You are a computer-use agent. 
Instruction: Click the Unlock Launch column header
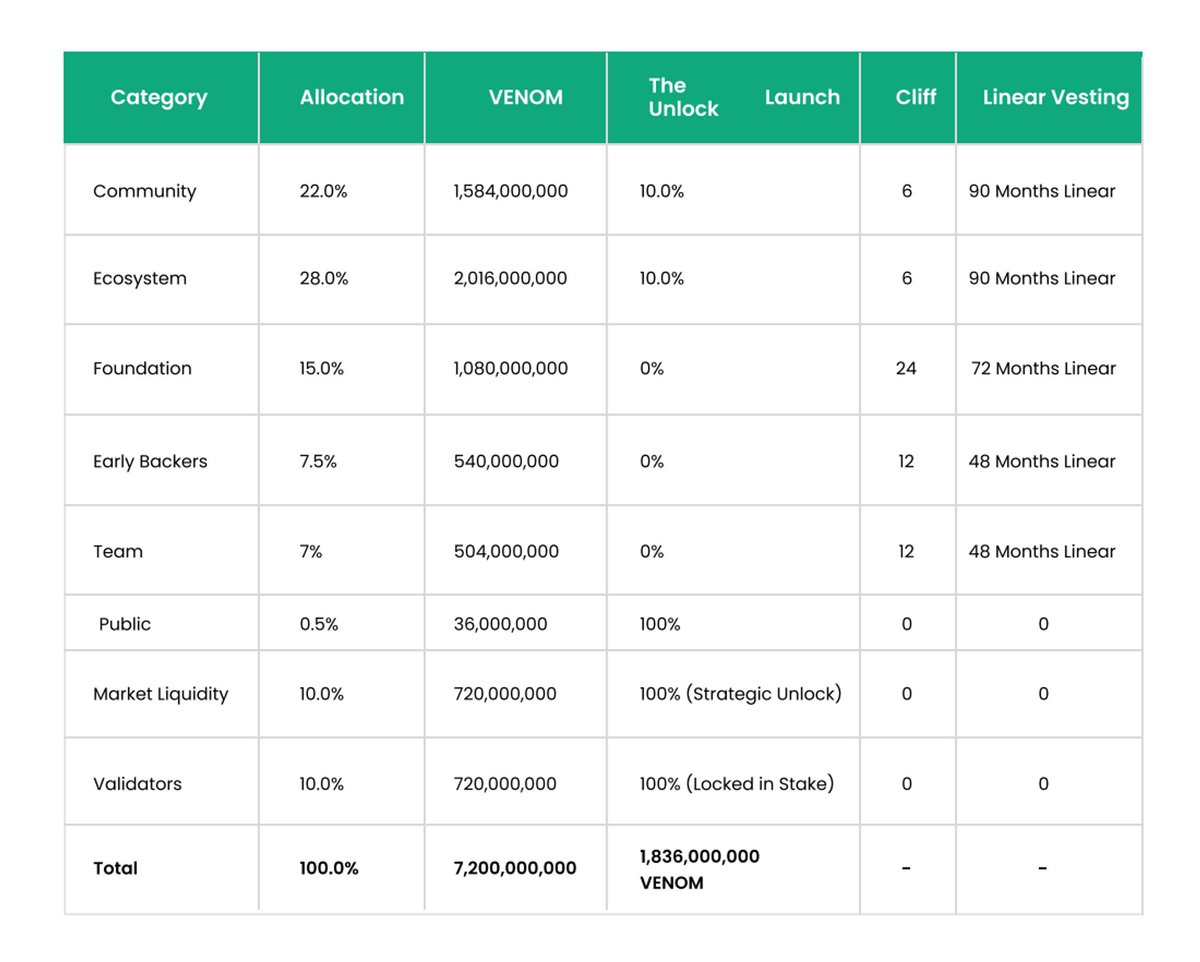point(732,97)
